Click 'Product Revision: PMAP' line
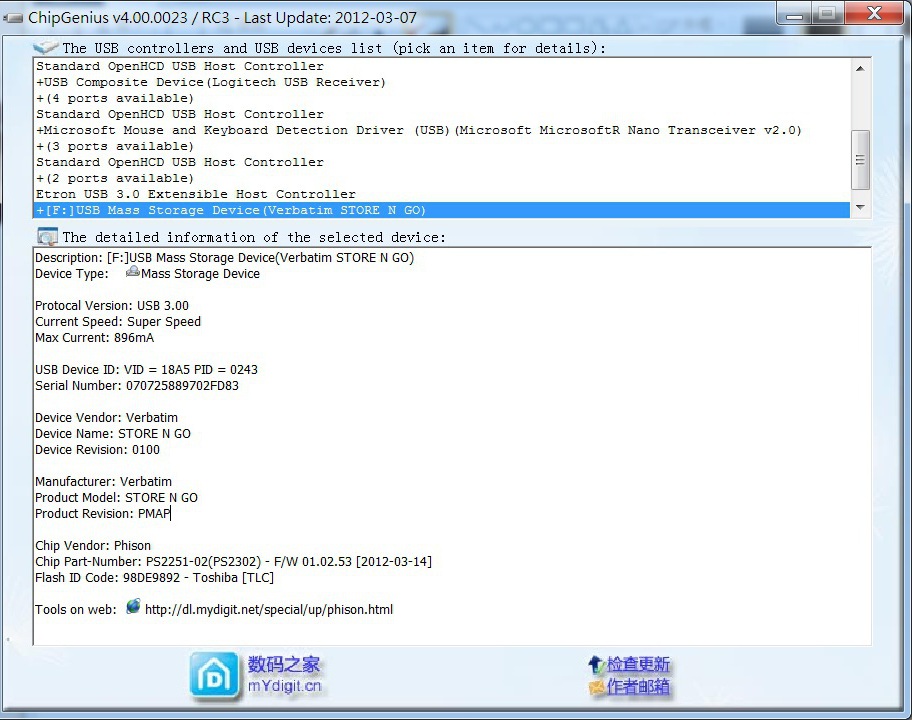This screenshot has height=720, width=912. (103, 514)
